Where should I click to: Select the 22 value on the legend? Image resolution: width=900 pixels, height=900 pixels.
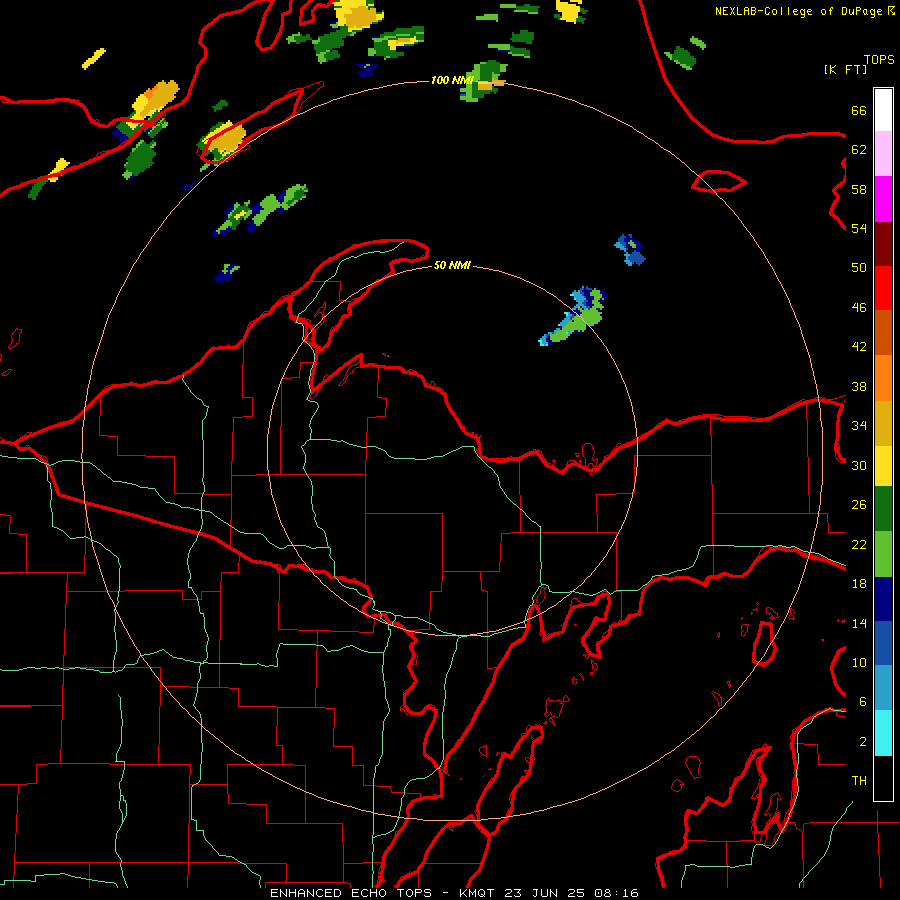[x=859, y=544]
